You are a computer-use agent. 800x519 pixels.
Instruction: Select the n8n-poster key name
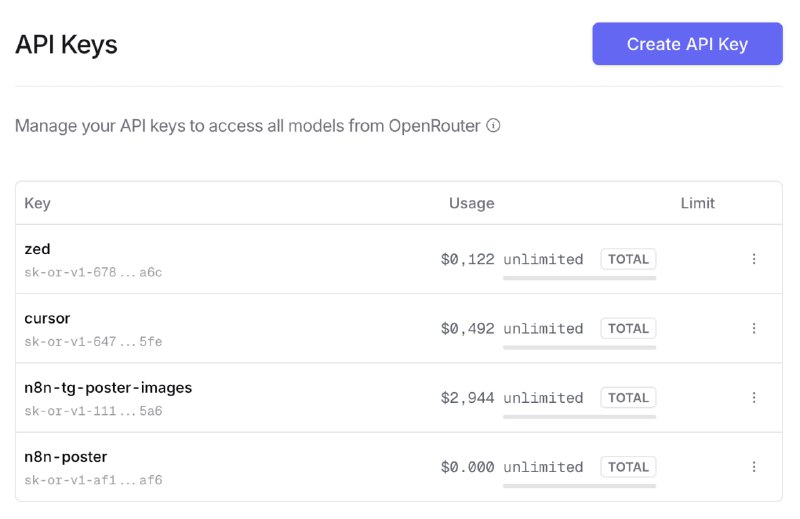(x=65, y=457)
